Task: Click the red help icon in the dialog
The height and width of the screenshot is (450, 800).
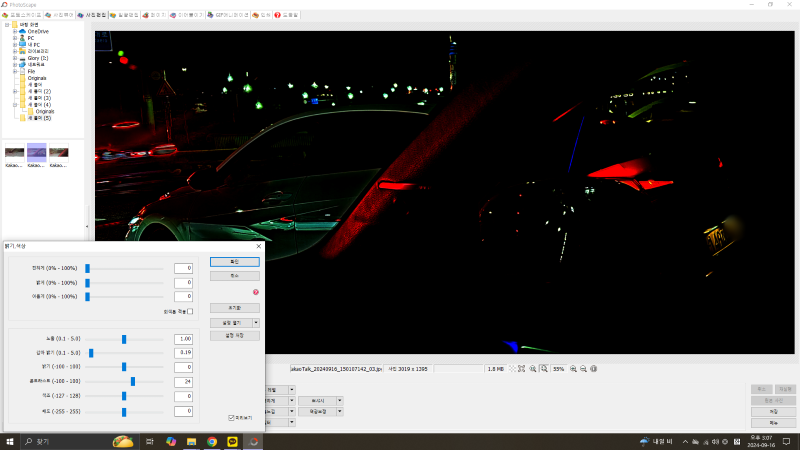Action: coord(255,292)
